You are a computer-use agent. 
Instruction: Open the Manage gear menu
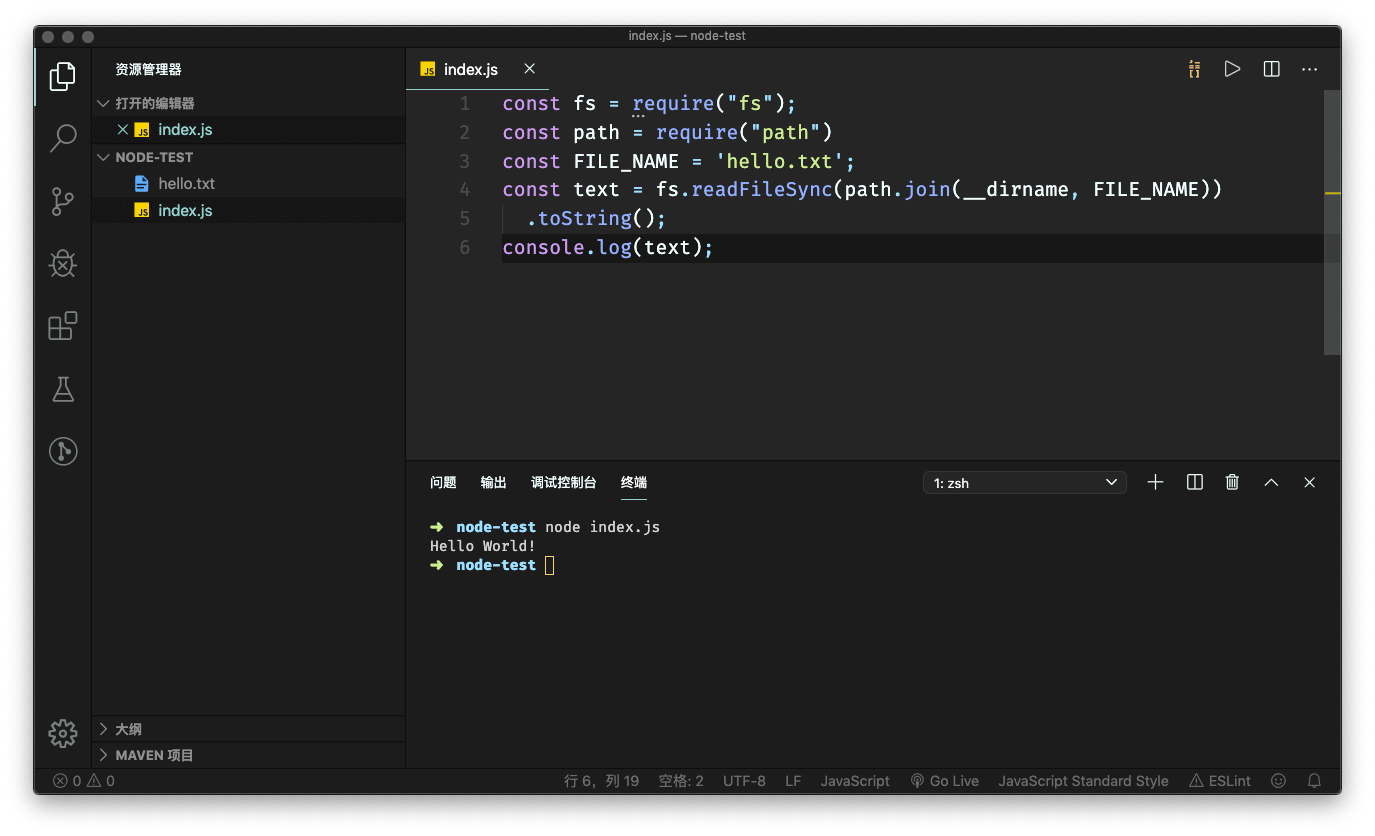click(62, 733)
